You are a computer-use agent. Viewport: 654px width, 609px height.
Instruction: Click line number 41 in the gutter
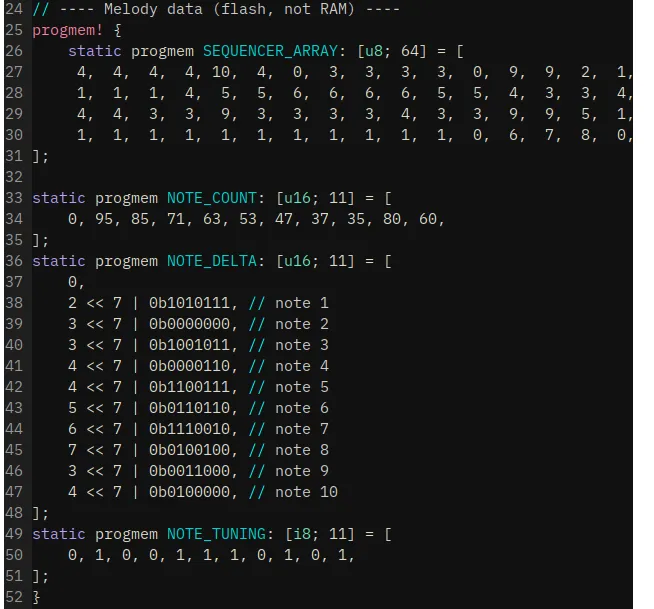[14, 366]
